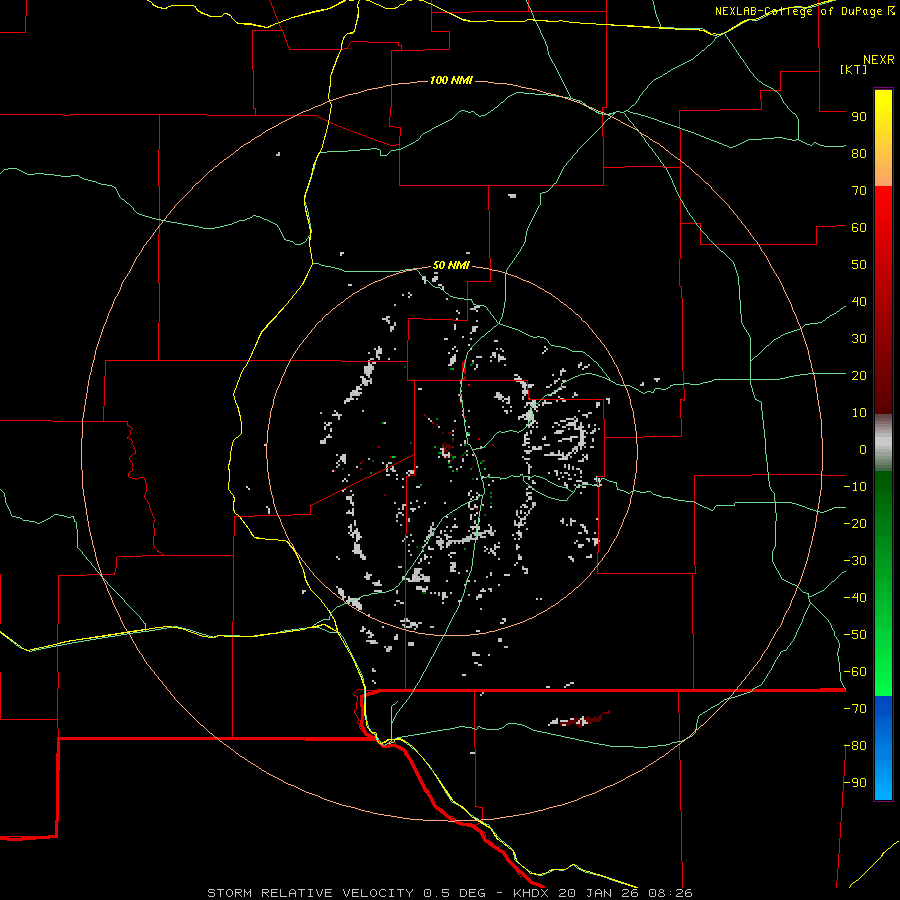This screenshot has height=900, width=900.
Task: Click the -50 scale value
Action: coord(855,635)
